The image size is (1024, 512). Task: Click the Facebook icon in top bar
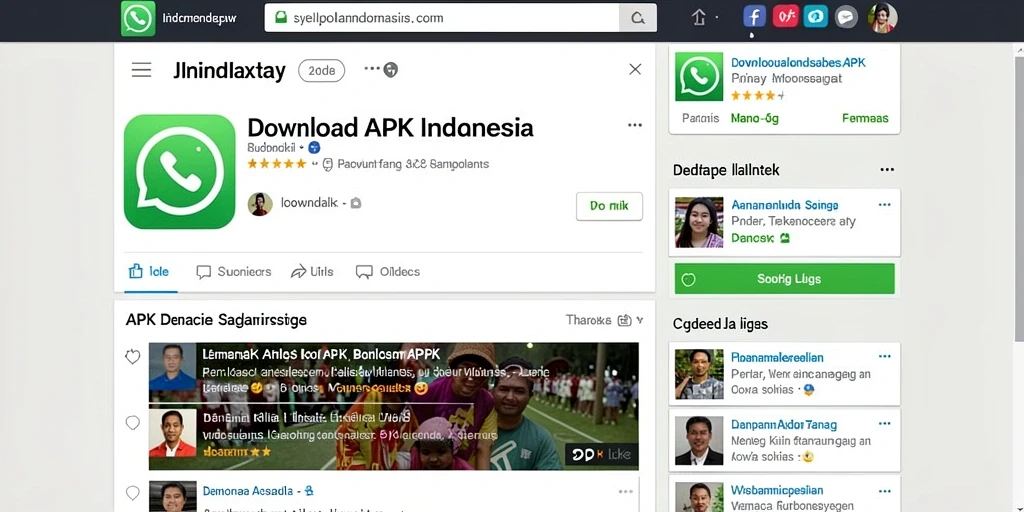click(x=754, y=17)
